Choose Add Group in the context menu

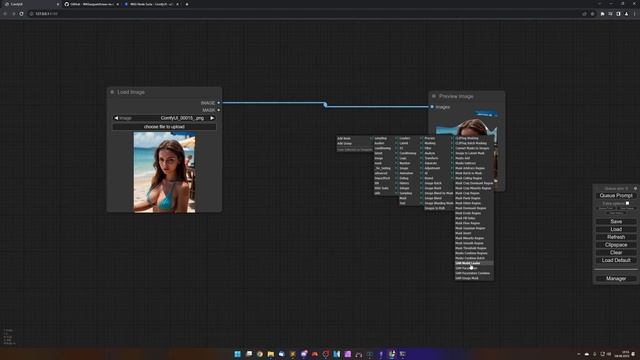(x=355, y=144)
